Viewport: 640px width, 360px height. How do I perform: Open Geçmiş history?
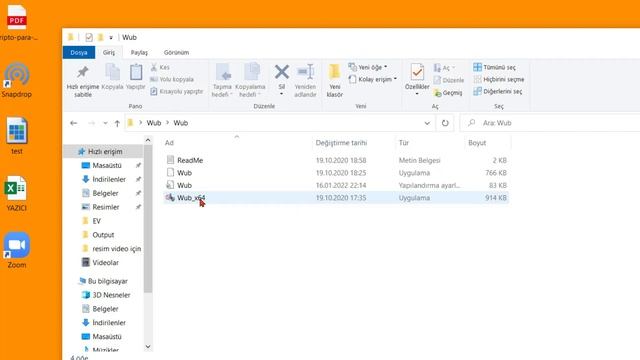tap(448, 93)
